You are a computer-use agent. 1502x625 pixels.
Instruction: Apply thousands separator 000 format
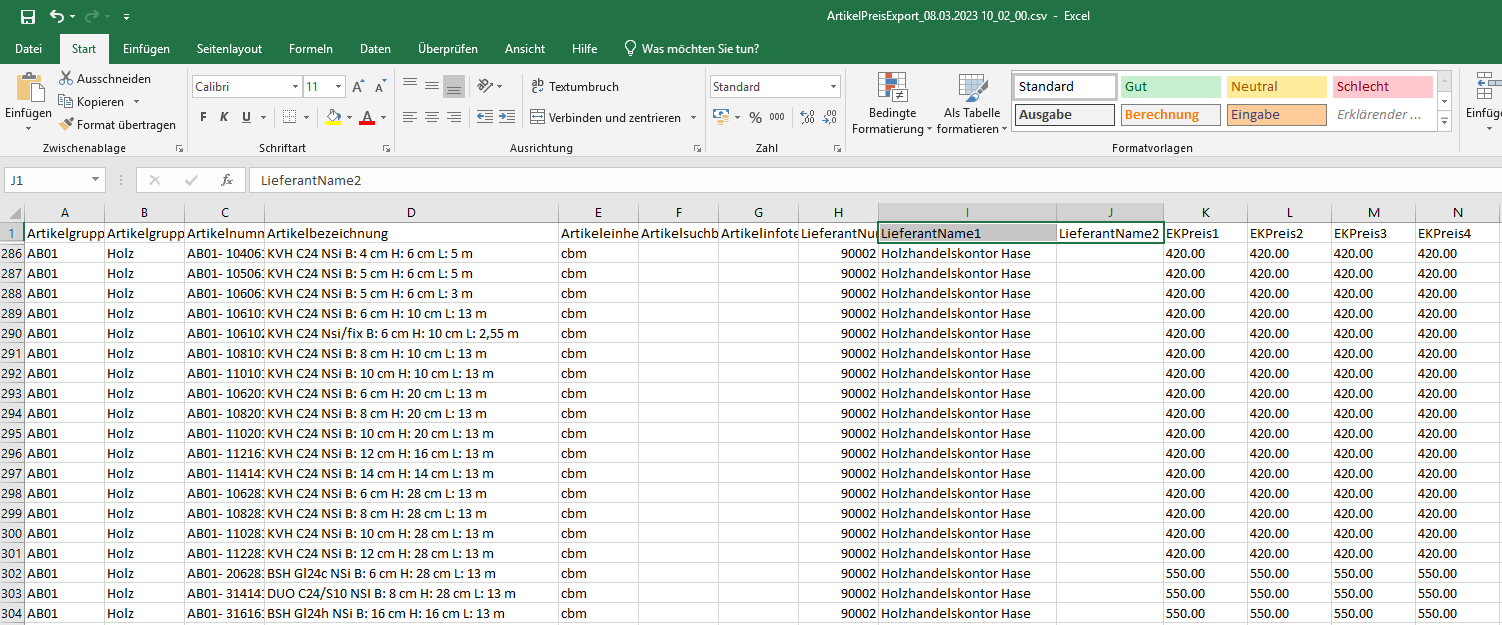[777, 117]
